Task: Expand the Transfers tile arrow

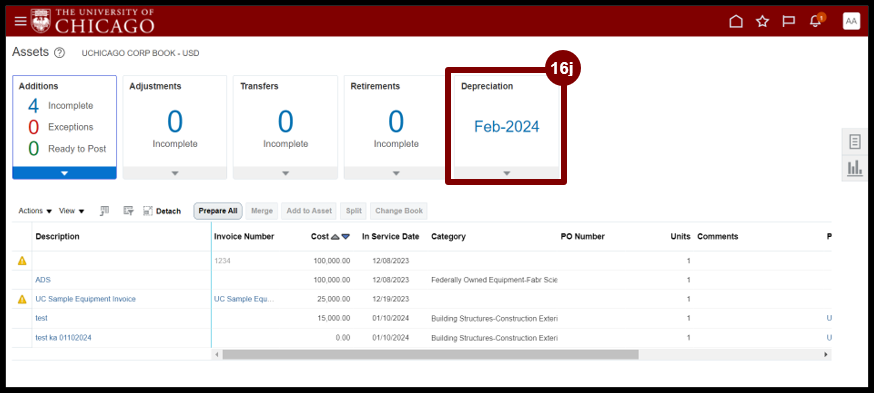Action: pos(285,173)
